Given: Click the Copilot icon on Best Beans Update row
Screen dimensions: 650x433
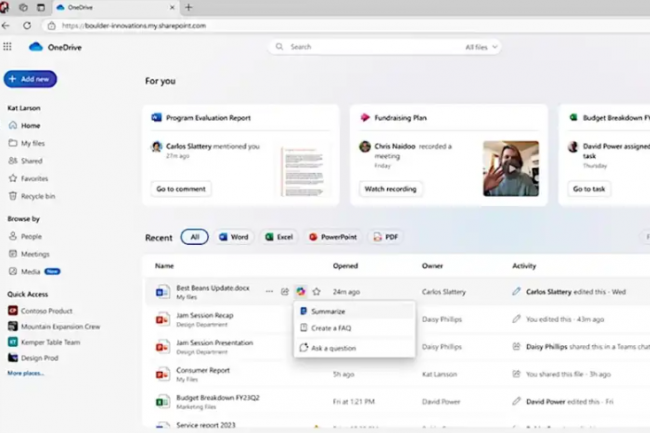Looking at the screenshot, I should (301, 291).
